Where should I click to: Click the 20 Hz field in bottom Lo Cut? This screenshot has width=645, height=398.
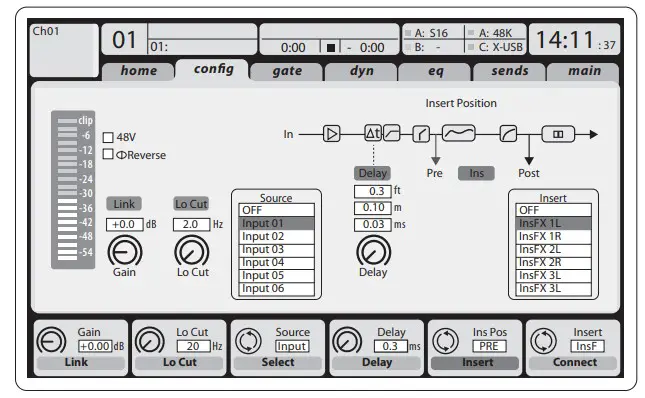click(x=193, y=347)
